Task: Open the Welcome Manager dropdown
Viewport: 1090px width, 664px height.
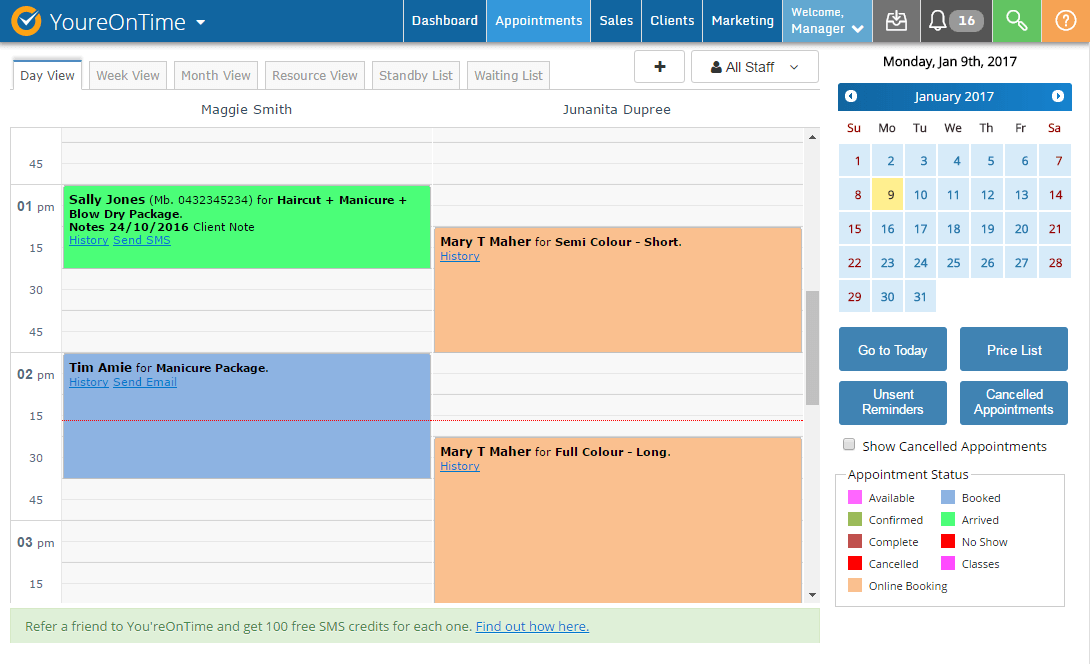Action: click(x=827, y=21)
